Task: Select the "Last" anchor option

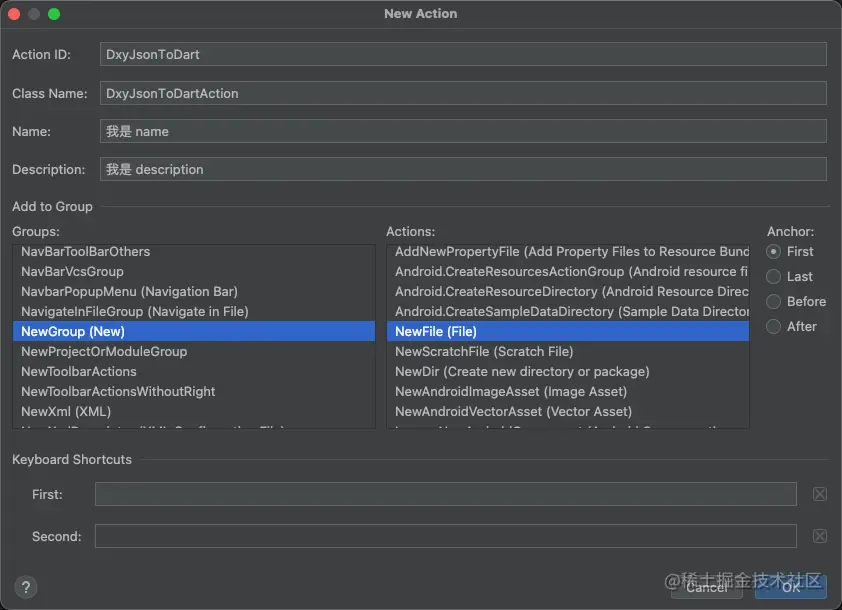Action: tap(774, 276)
